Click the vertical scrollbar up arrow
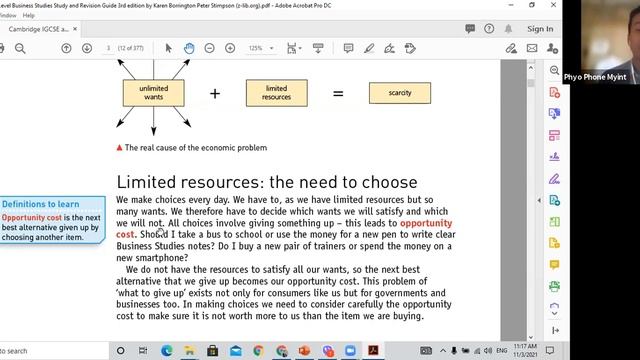This screenshot has height=360, width=640. click(x=531, y=68)
